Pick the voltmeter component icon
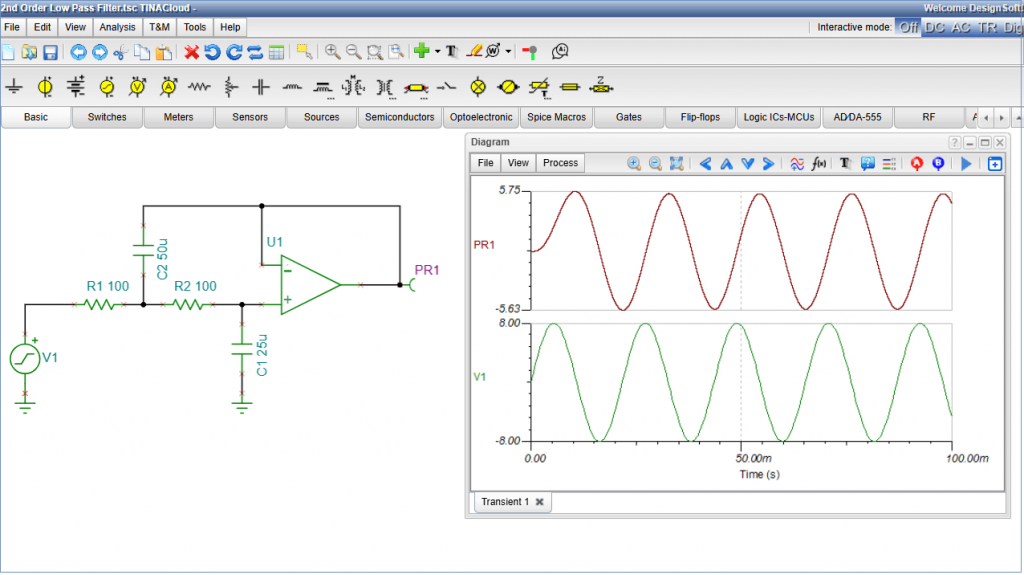Image resolution: width=1024 pixels, height=575 pixels. tap(138, 88)
